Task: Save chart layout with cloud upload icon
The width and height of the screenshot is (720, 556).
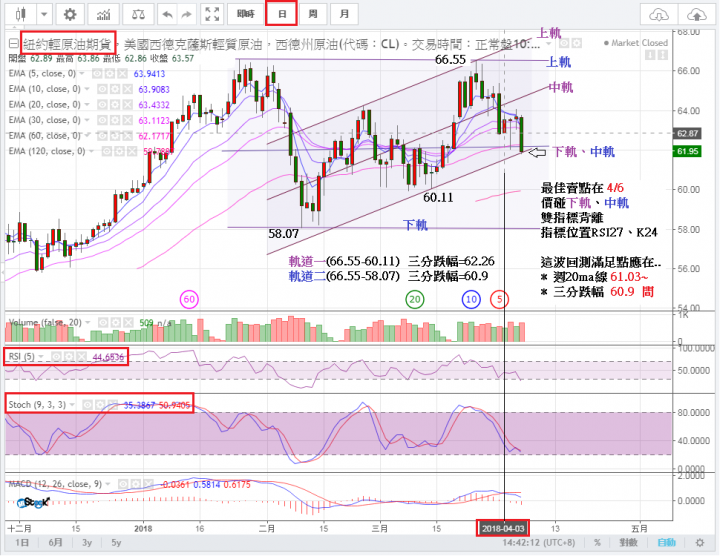Action: pyautogui.click(x=697, y=15)
